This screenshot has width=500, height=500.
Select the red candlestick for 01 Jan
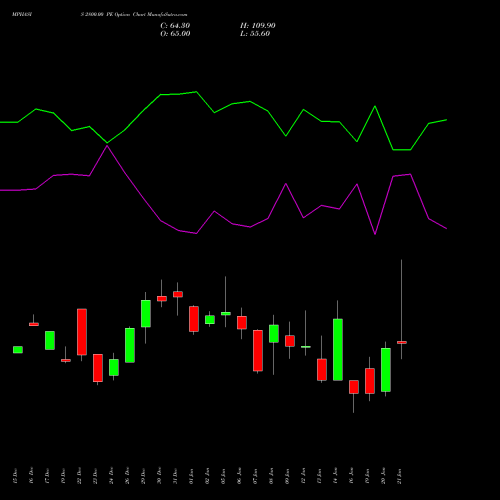coord(194,319)
